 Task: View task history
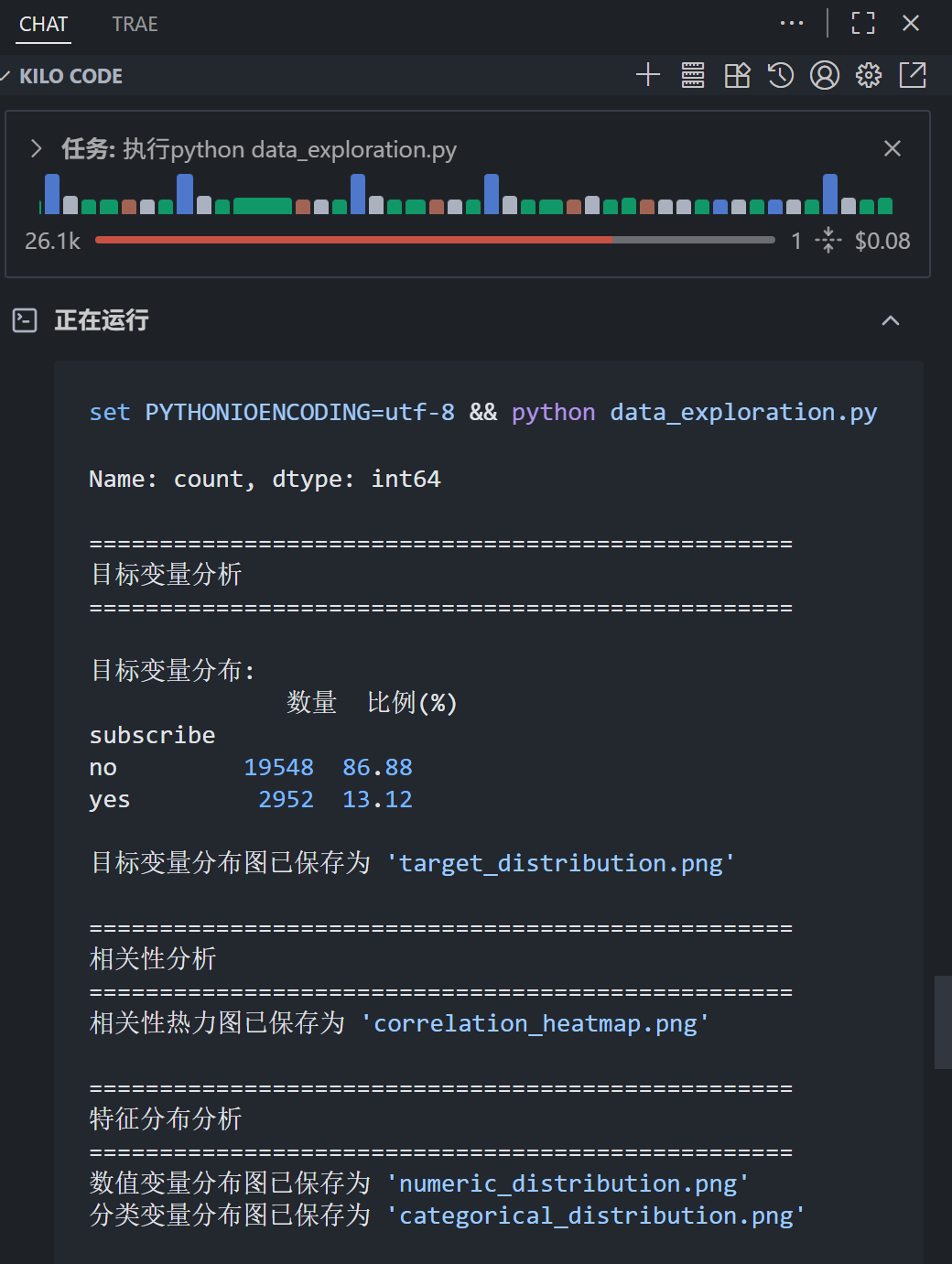click(780, 75)
